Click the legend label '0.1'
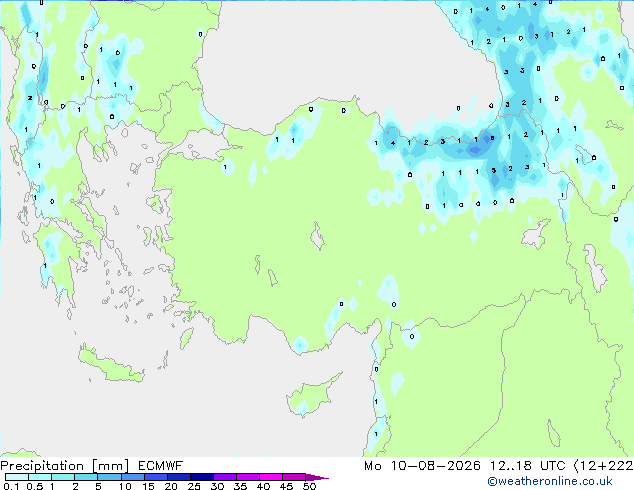634x490 pixels. [x=11, y=486]
